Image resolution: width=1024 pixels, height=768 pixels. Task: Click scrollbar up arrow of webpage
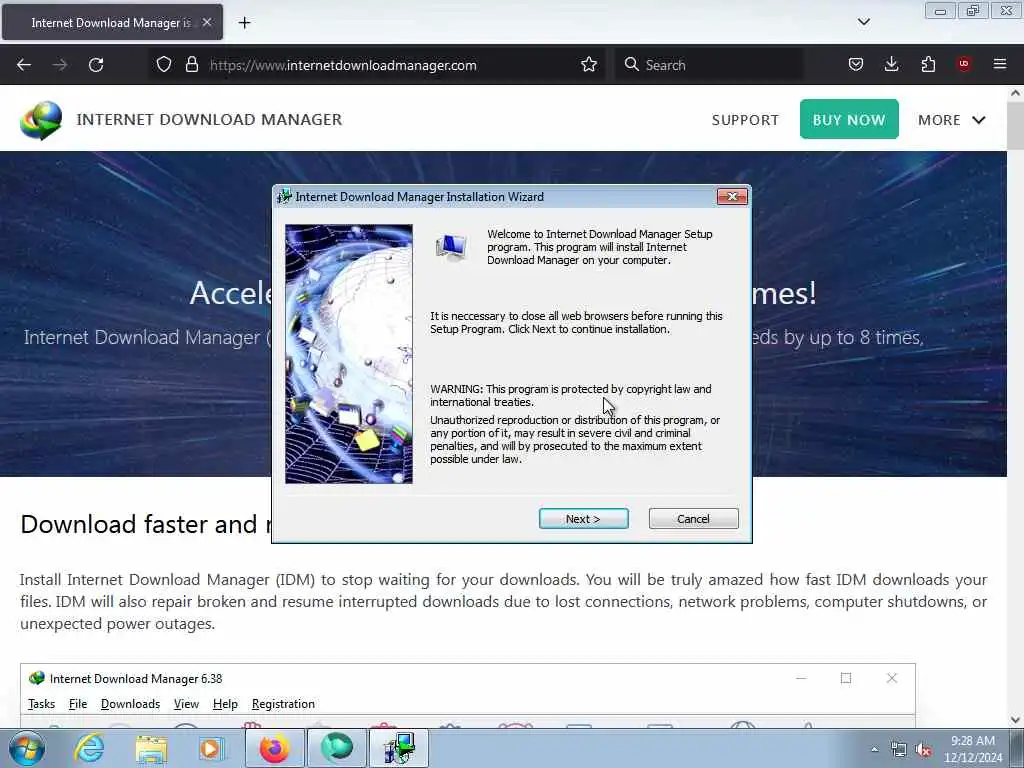pyautogui.click(x=1015, y=93)
